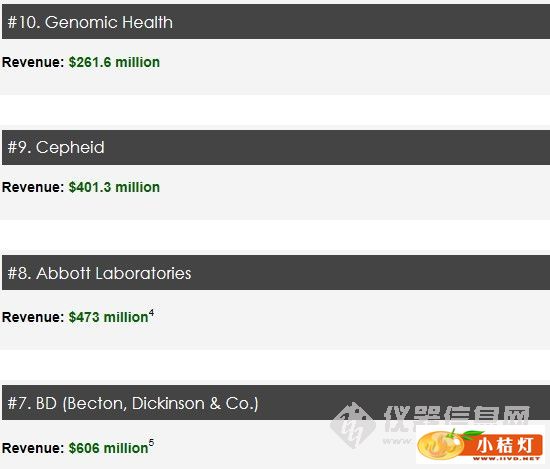Select the $473 million revenue text
The height and width of the screenshot is (469, 550).
point(108,317)
